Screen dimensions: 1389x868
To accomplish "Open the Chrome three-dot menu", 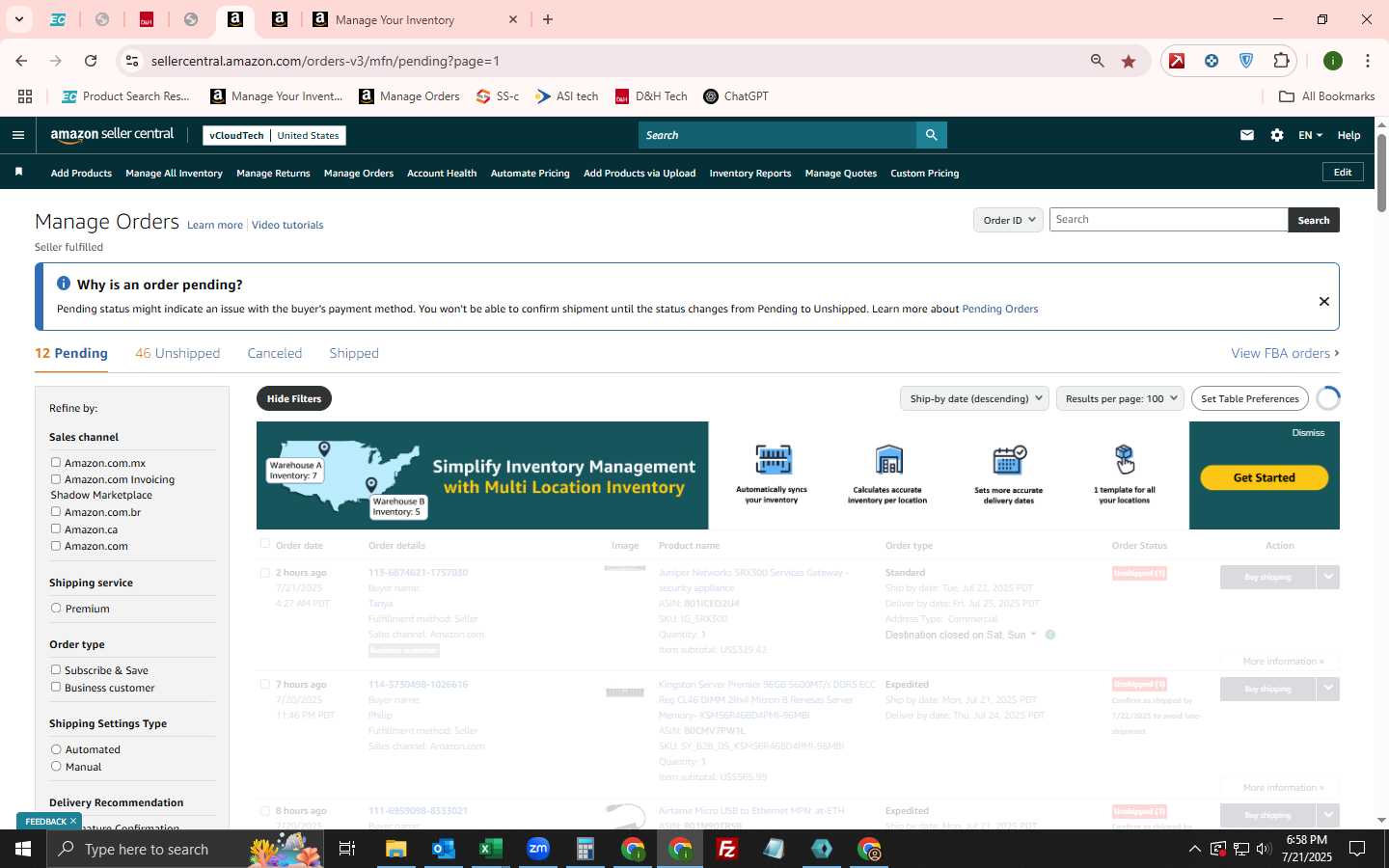I will 1368,61.
